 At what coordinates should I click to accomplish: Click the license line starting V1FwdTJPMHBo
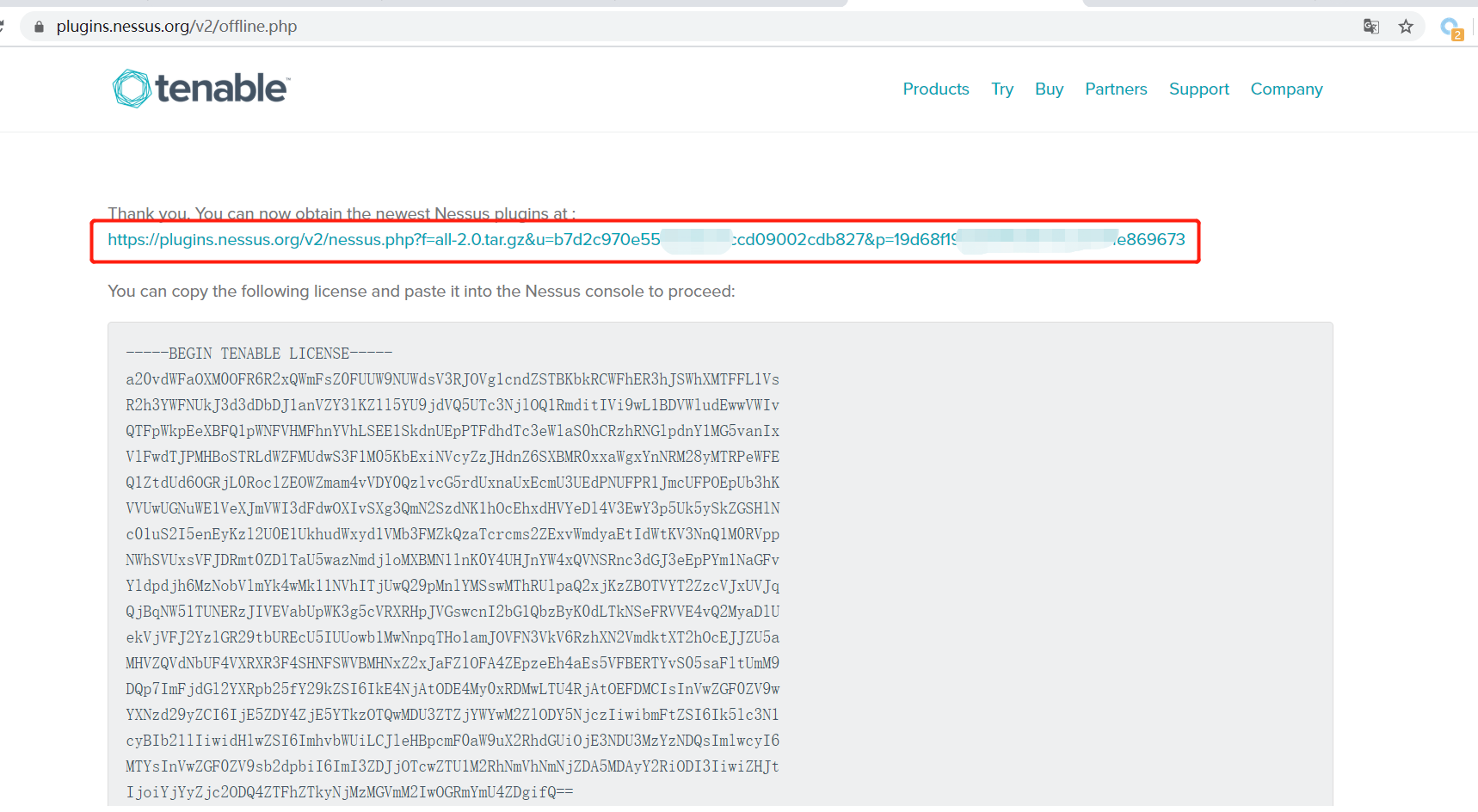coord(453,457)
